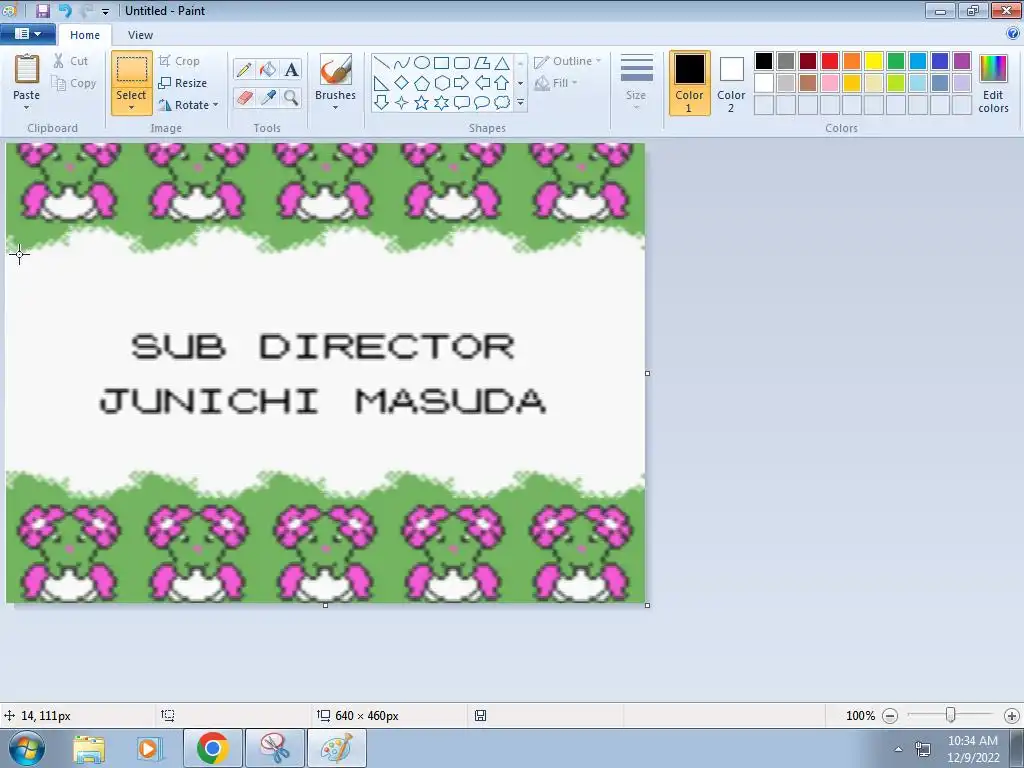This screenshot has height=768, width=1024.
Task: Choose the Right triangle shape
Action: [382, 83]
